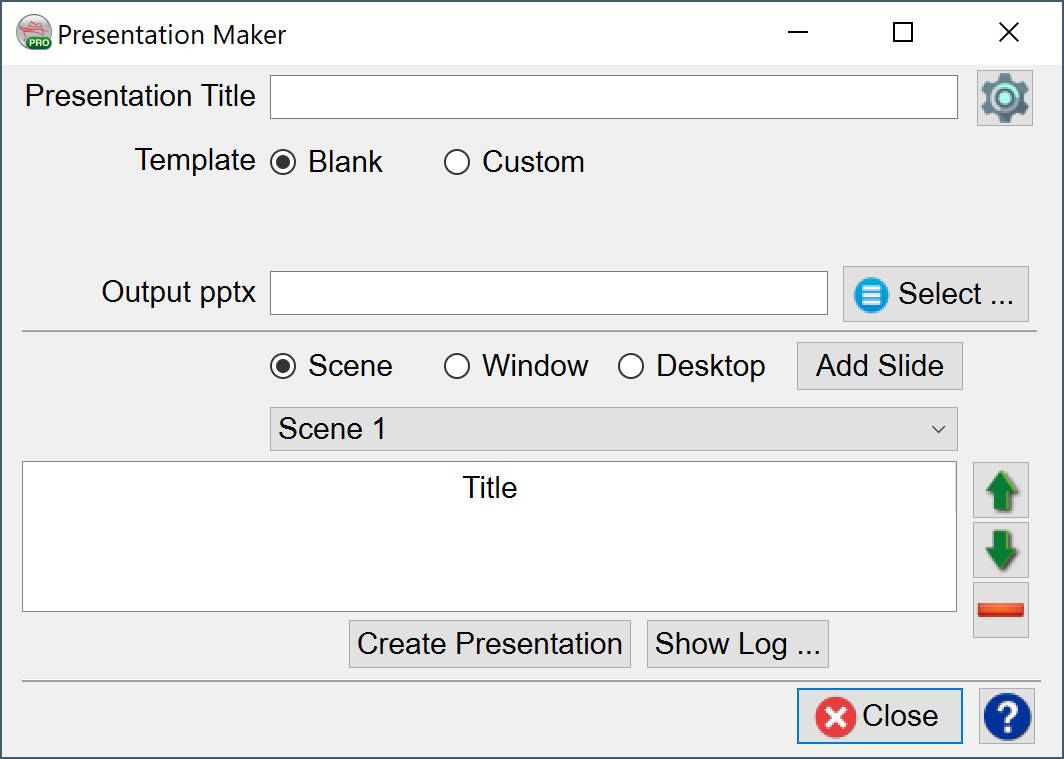Image resolution: width=1064 pixels, height=759 pixels.
Task: Move the slide up with green arrow
Action: [x=1000, y=490]
